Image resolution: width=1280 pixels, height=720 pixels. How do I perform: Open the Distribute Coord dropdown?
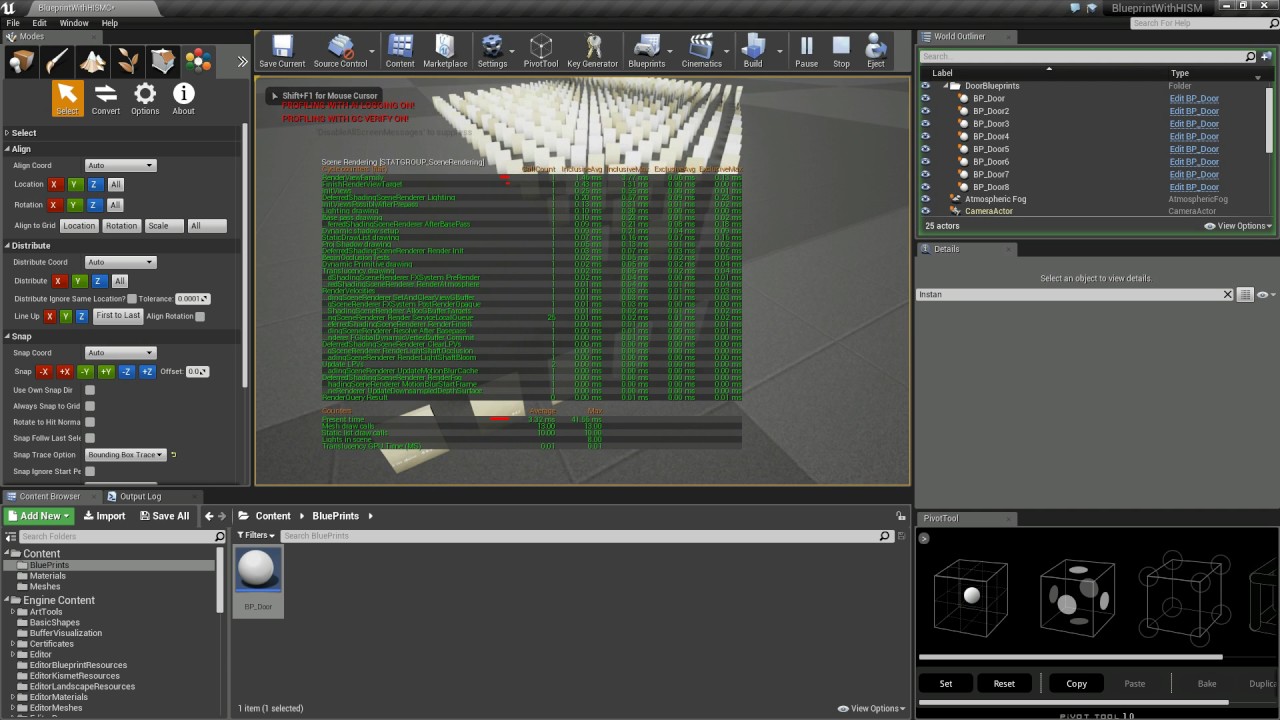pyautogui.click(x=120, y=262)
